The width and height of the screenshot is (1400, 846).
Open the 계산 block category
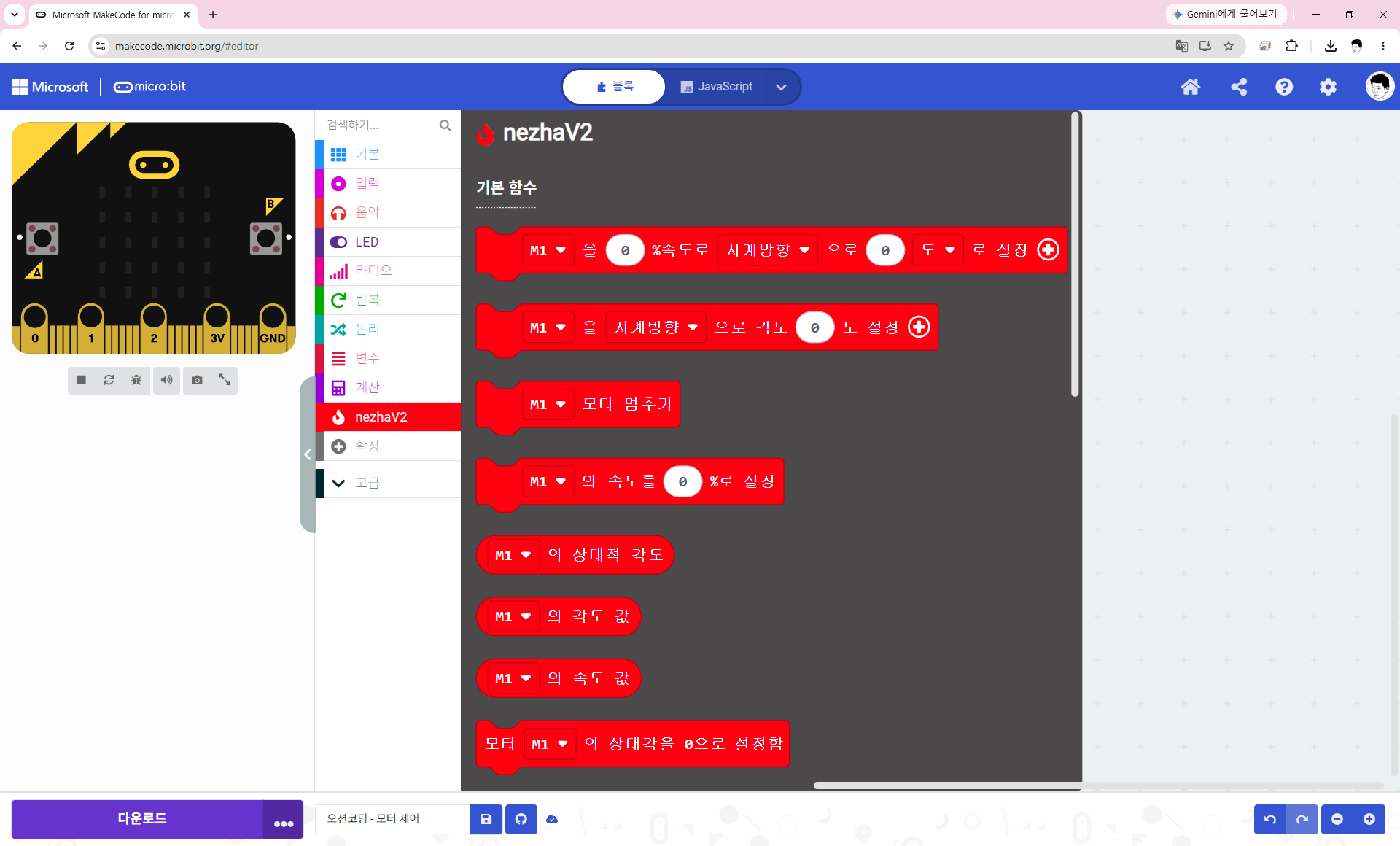tap(388, 388)
